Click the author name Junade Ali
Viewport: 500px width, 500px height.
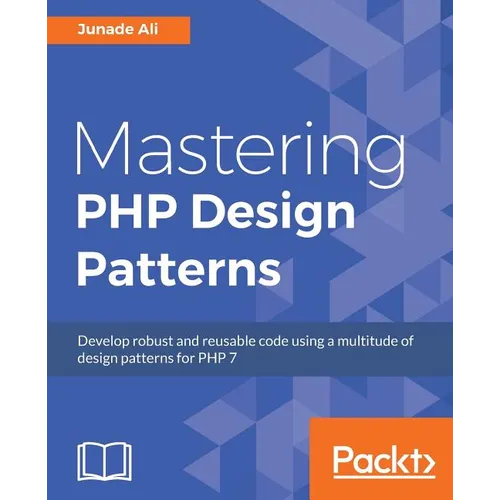coord(118,30)
